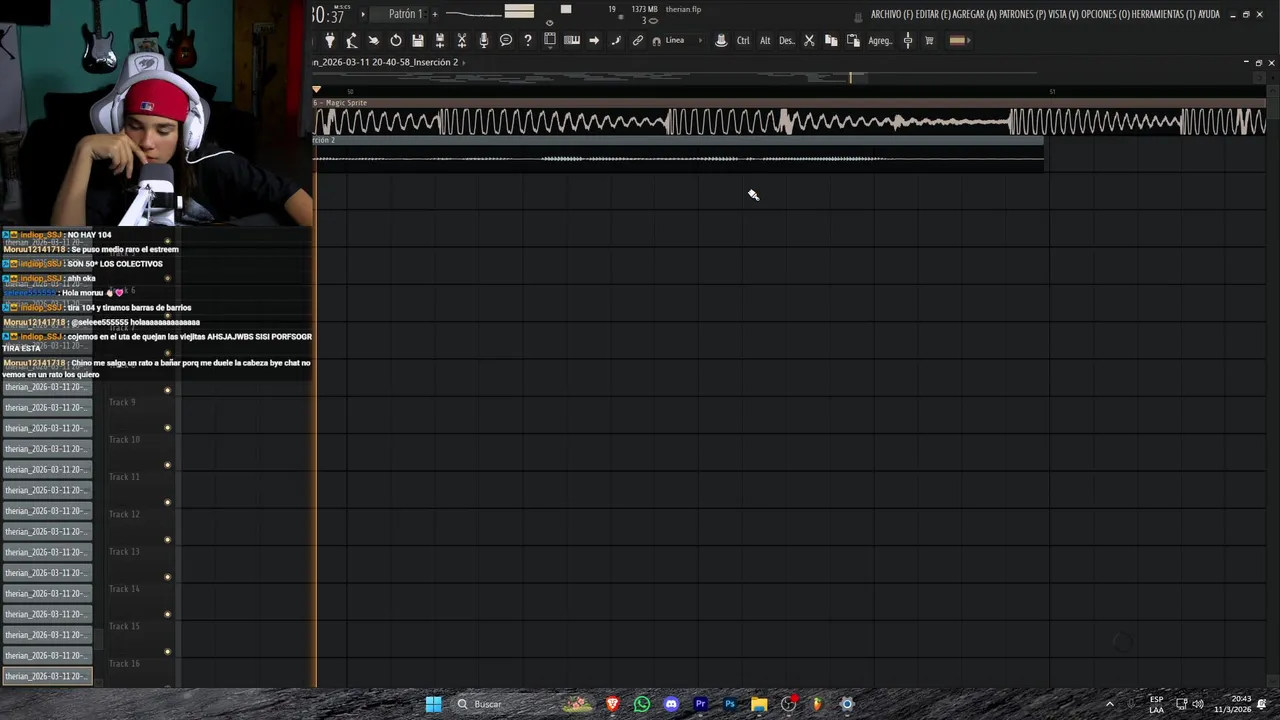Image resolution: width=1280 pixels, height=720 pixels.
Task: Click the Cut scissors icon near Des.
Action: click(x=809, y=40)
